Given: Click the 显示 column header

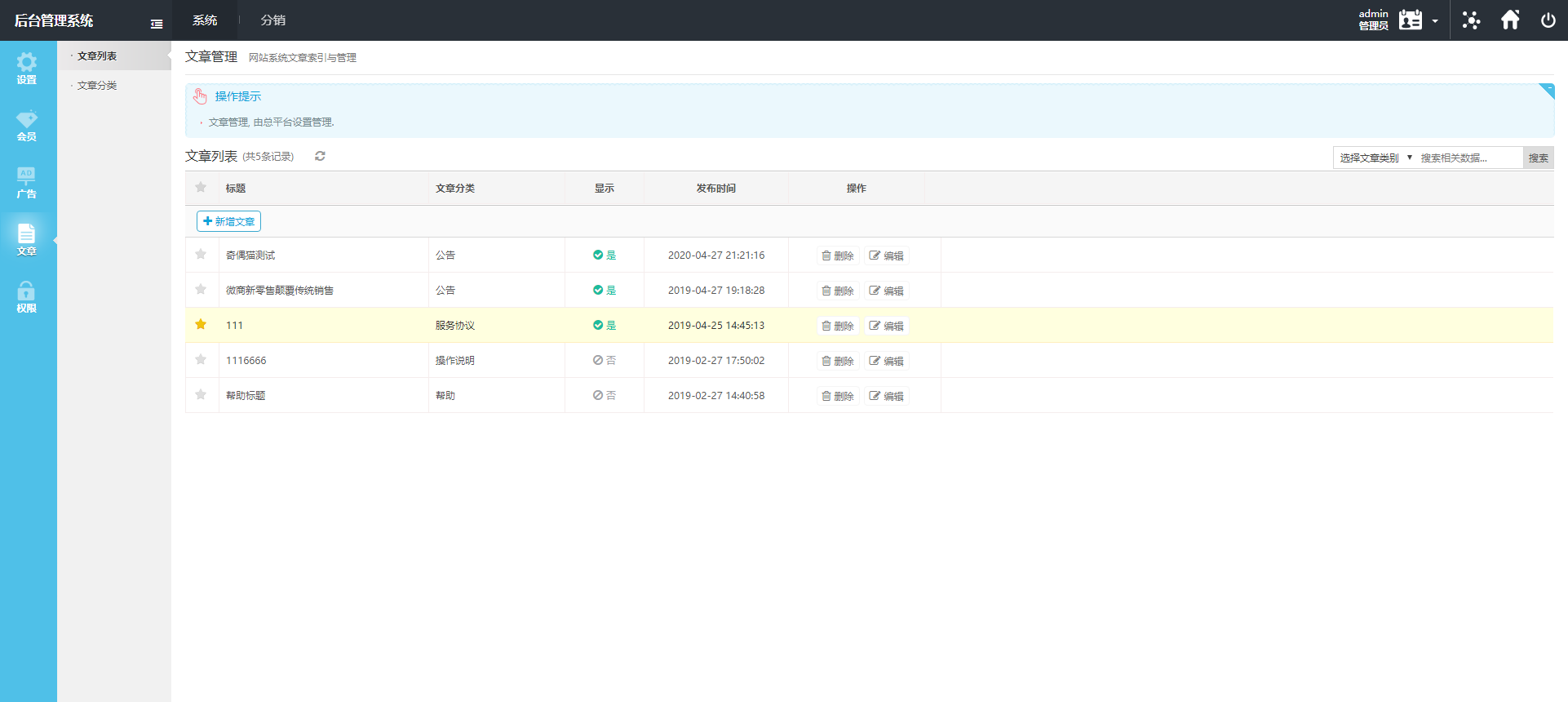Looking at the screenshot, I should 605,188.
